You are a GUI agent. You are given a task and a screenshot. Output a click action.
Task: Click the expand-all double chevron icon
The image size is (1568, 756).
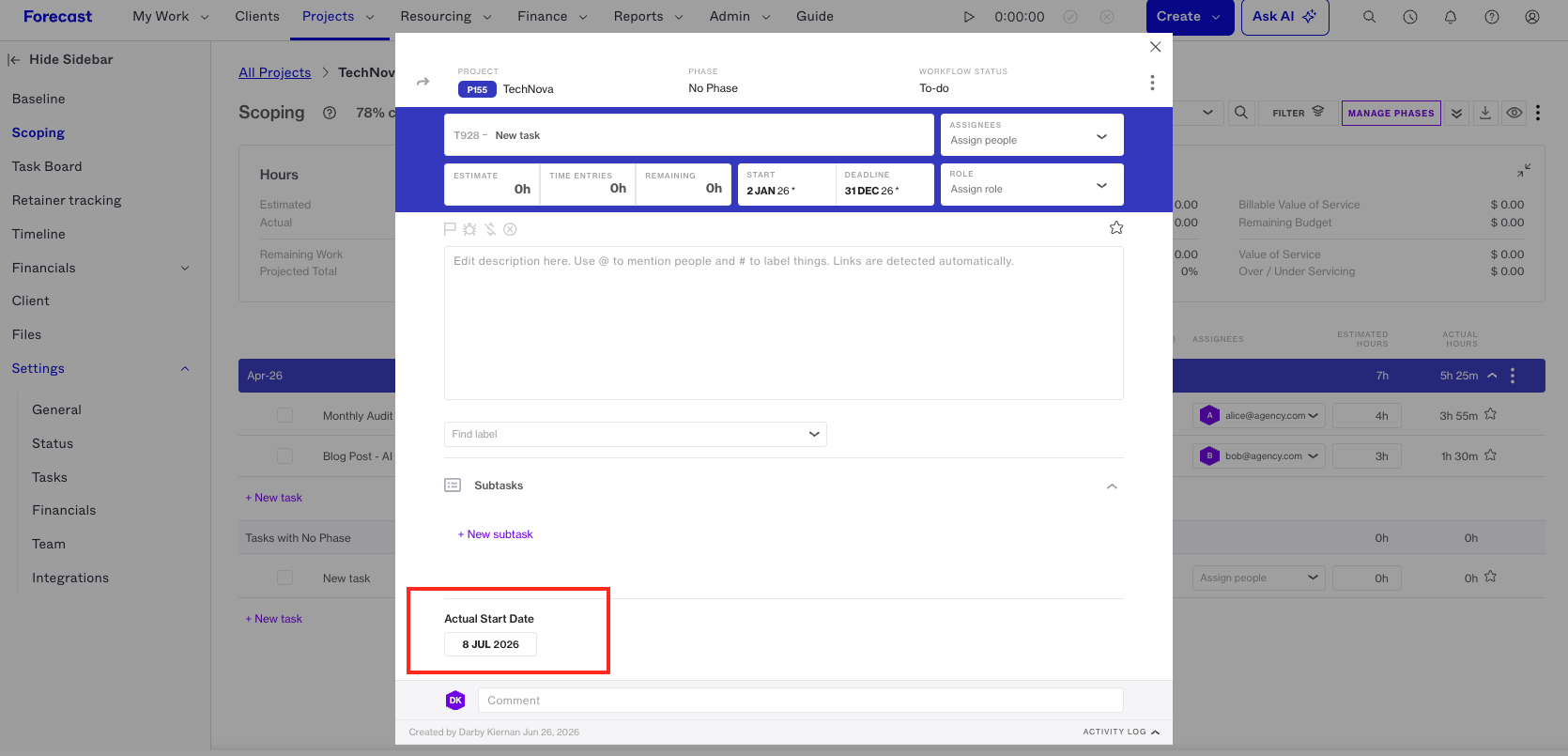pos(1456,113)
